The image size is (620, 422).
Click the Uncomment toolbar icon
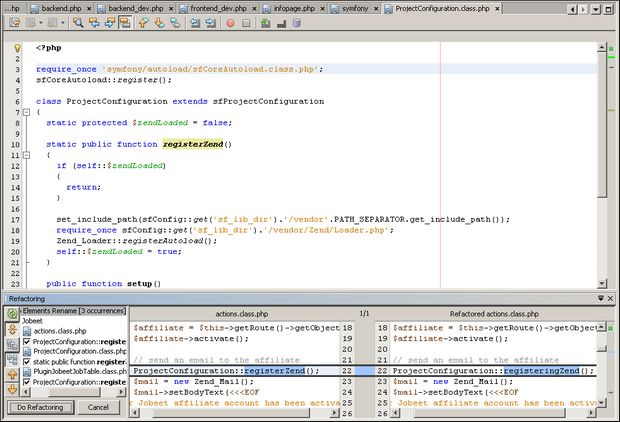tap(282, 23)
